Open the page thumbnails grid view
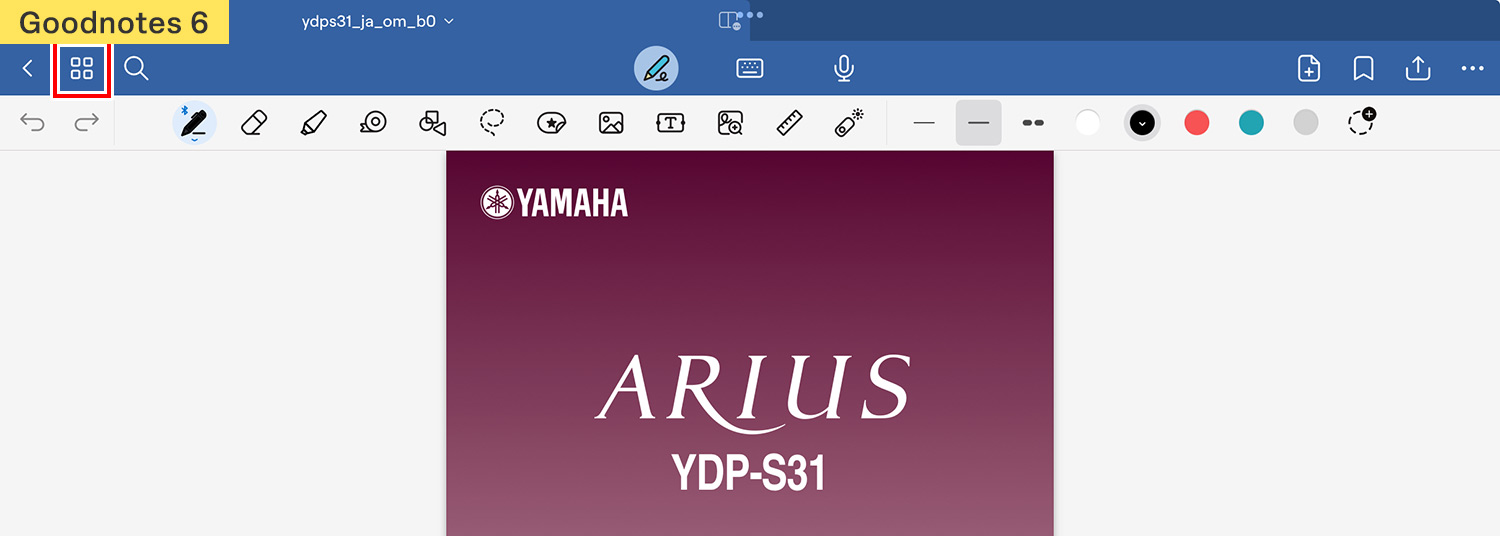 pos(82,69)
